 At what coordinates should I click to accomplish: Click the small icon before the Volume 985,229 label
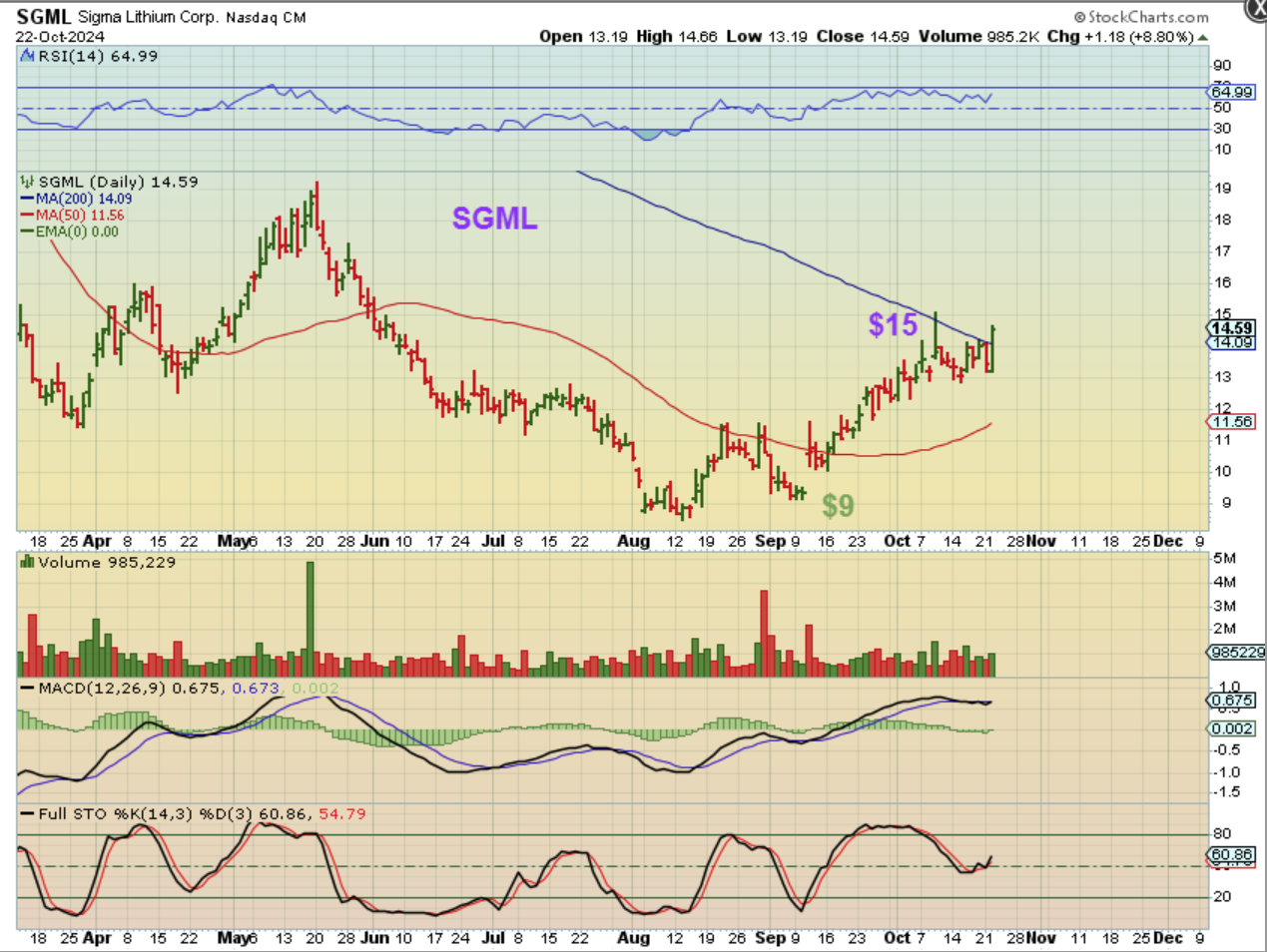28,563
